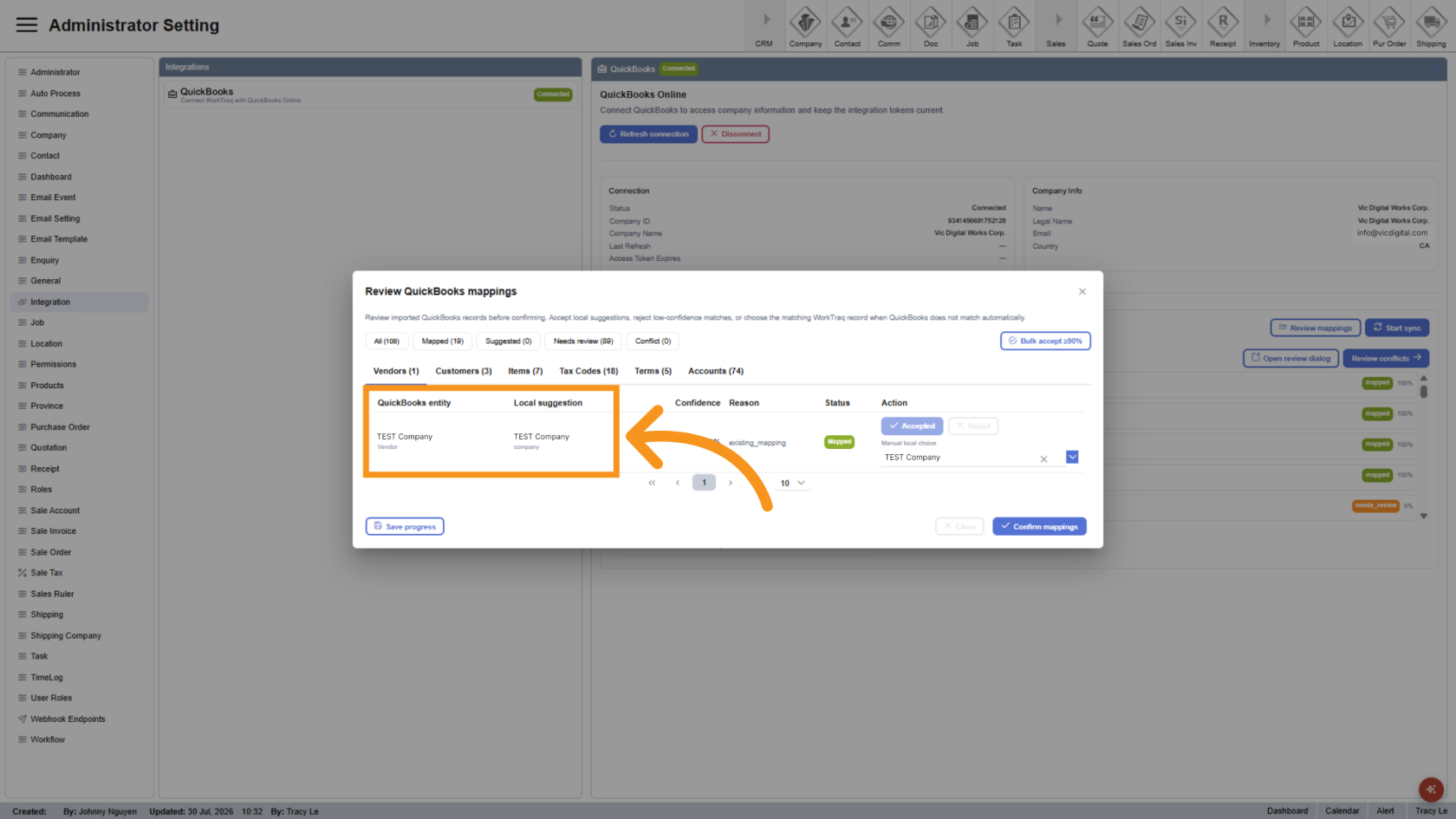Open Alert in the bottom bar
This screenshot has height=819, width=1456.
[x=1385, y=811]
